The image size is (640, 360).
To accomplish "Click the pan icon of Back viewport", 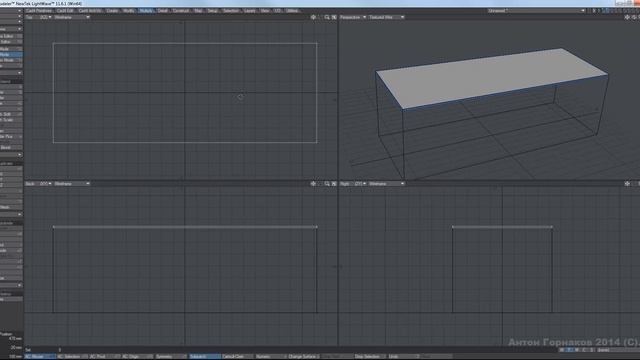I will tap(313, 184).
